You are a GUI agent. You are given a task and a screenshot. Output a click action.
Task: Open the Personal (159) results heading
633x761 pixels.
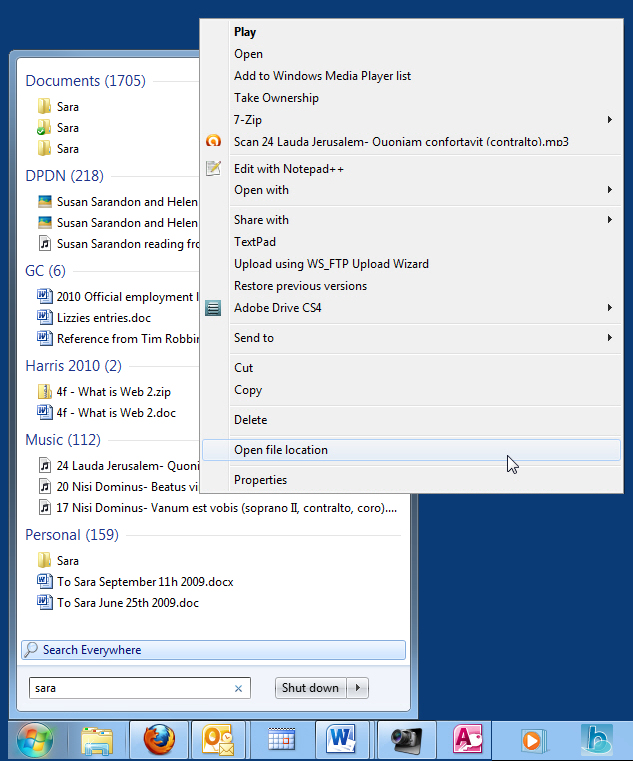pyautogui.click(x=72, y=535)
